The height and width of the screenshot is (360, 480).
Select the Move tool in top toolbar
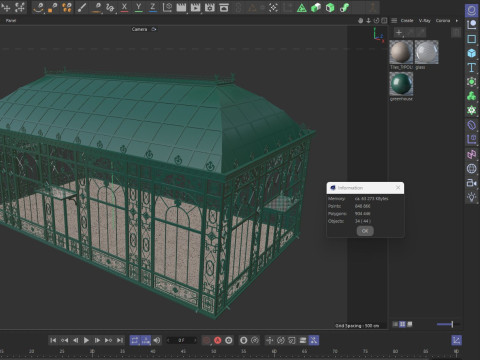click(6, 7)
